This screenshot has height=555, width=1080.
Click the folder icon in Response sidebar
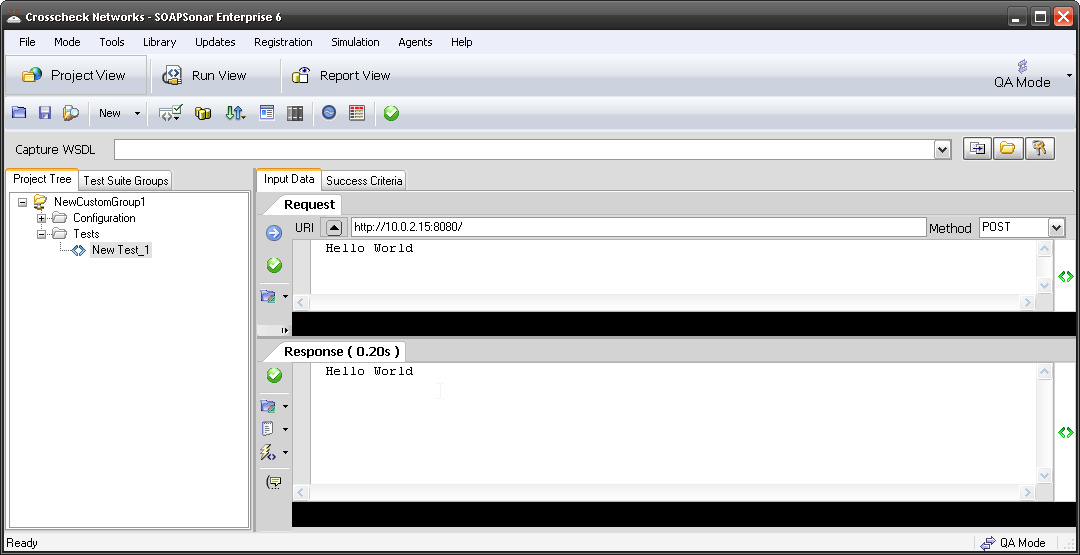click(268, 406)
